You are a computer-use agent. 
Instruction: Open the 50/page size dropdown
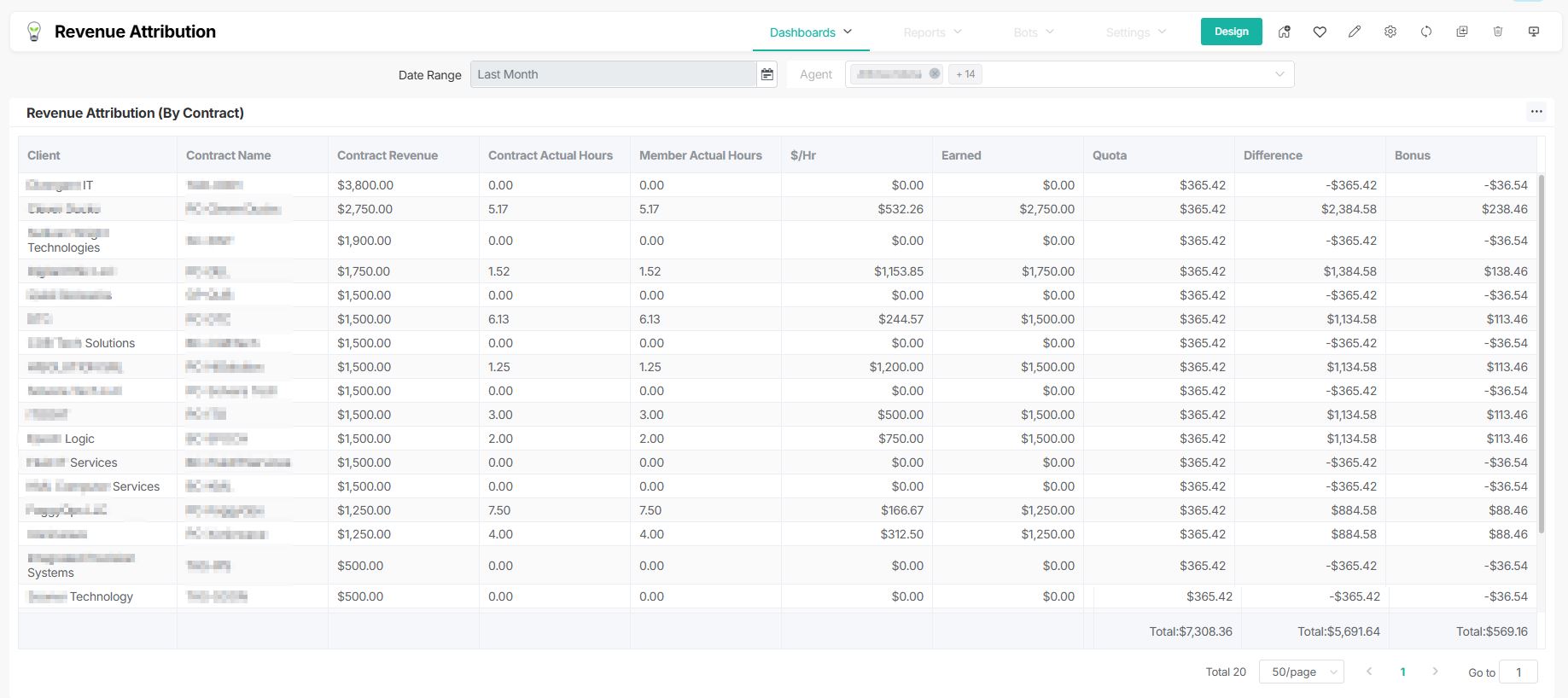pyautogui.click(x=1302, y=672)
